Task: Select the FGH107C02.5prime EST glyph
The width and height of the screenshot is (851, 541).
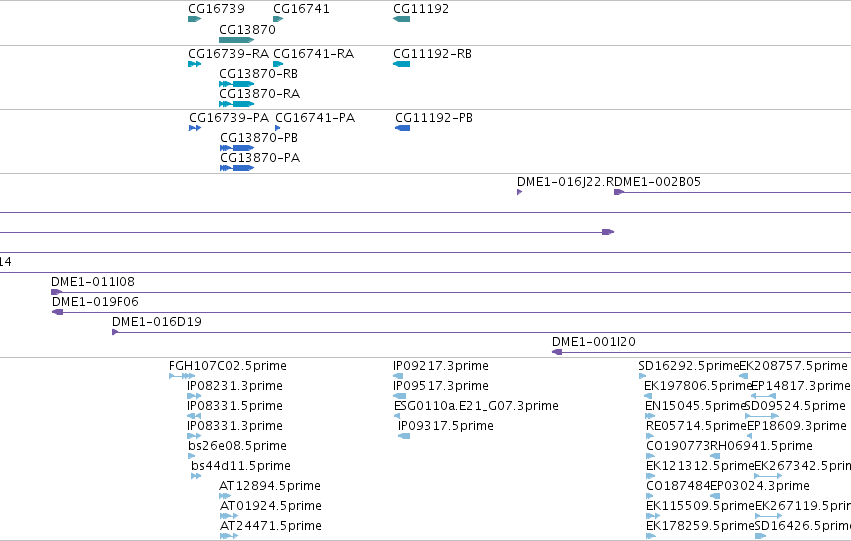Action: 182,376
